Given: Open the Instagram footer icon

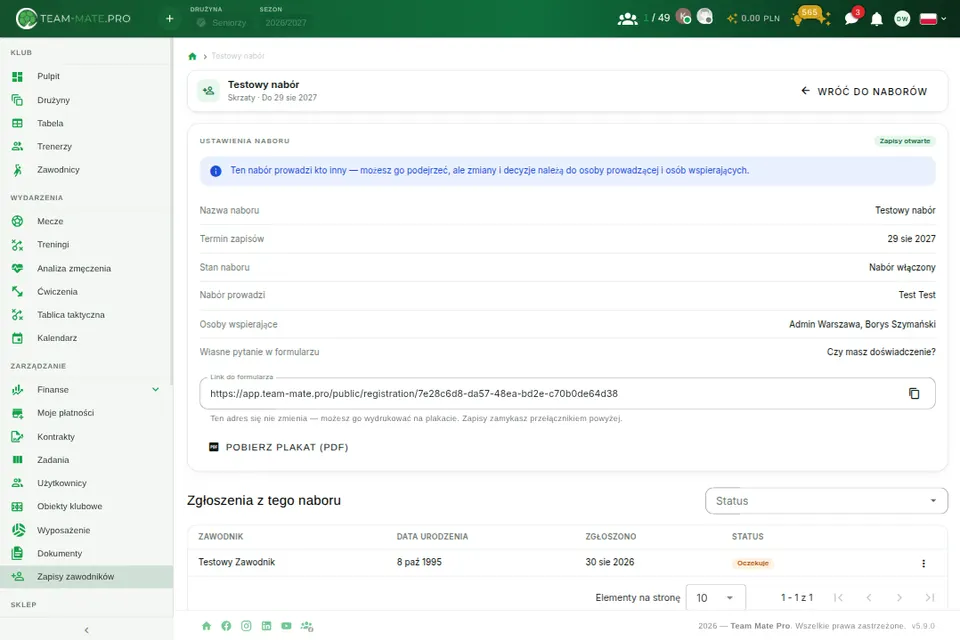Looking at the screenshot, I should [x=246, y=626].
